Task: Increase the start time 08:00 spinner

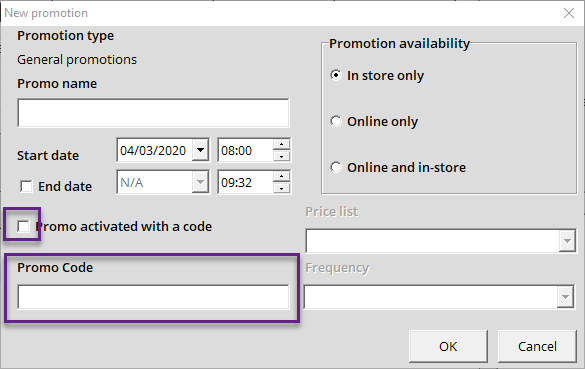Action: tap(282, 145)
